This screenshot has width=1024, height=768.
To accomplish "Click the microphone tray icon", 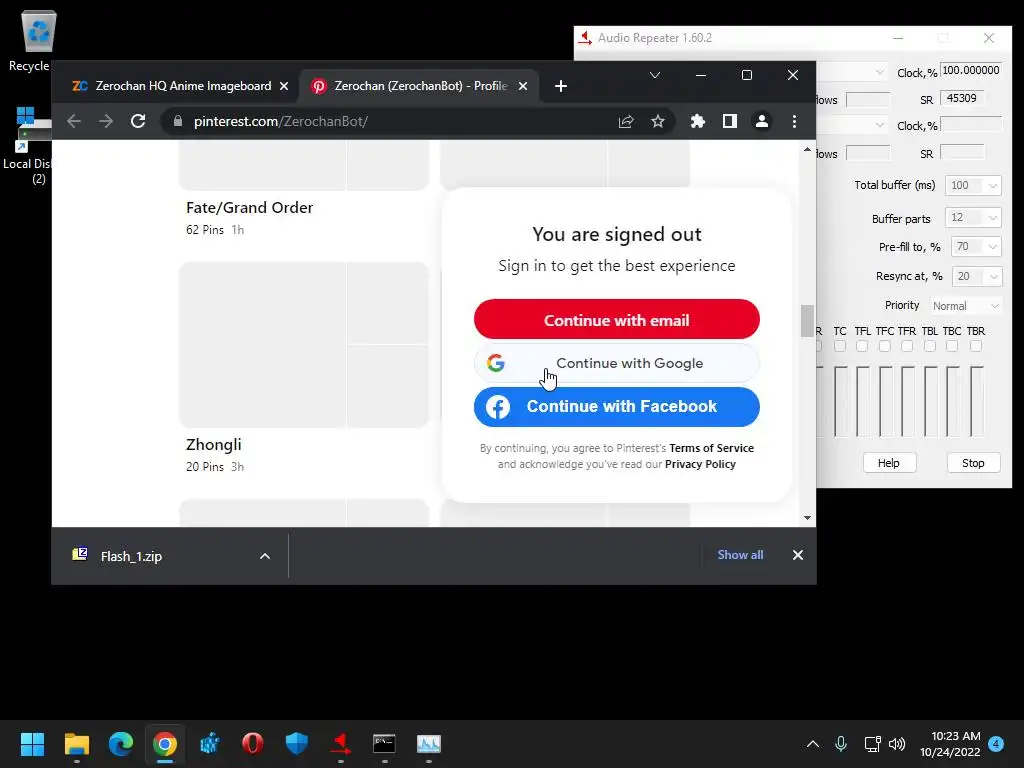I will pyautogui.click(x=841, y=744).
